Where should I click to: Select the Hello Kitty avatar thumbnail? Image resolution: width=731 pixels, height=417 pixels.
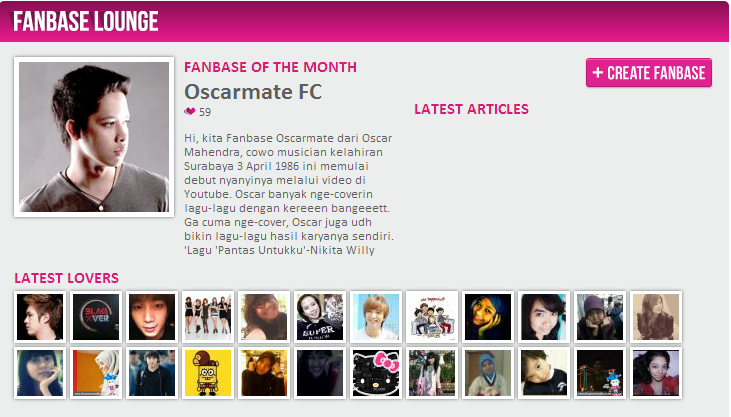pyautogui.click(x=376, y=373)
